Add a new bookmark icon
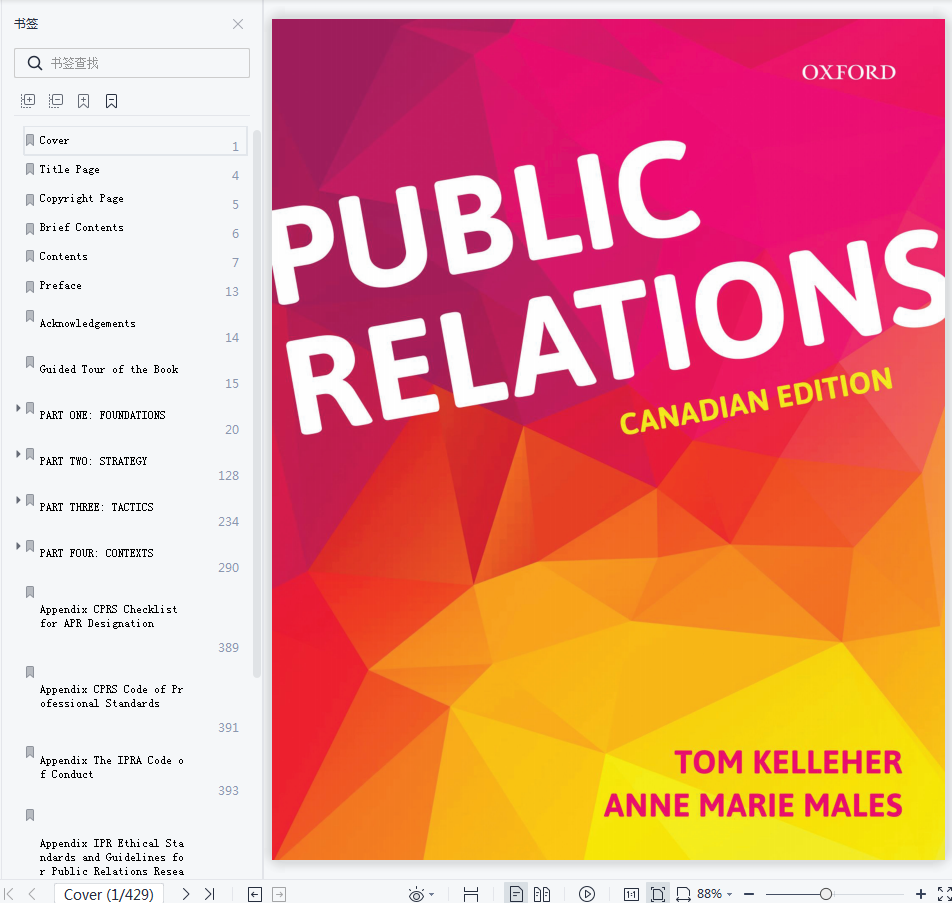 tap(84, 101)
